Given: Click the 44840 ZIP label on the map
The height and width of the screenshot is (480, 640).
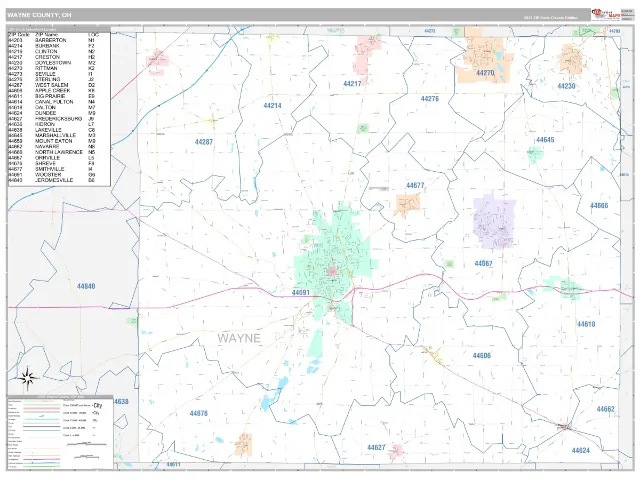Looking at the screenshot, I should tap(86, 287).
